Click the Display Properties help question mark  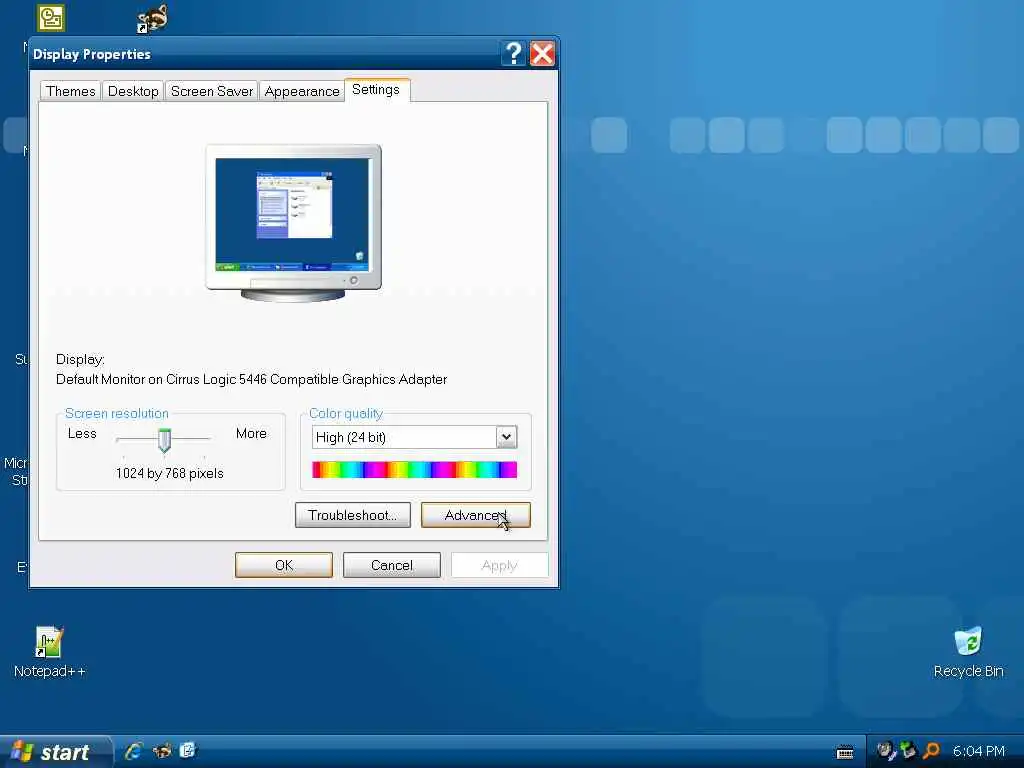513,54
